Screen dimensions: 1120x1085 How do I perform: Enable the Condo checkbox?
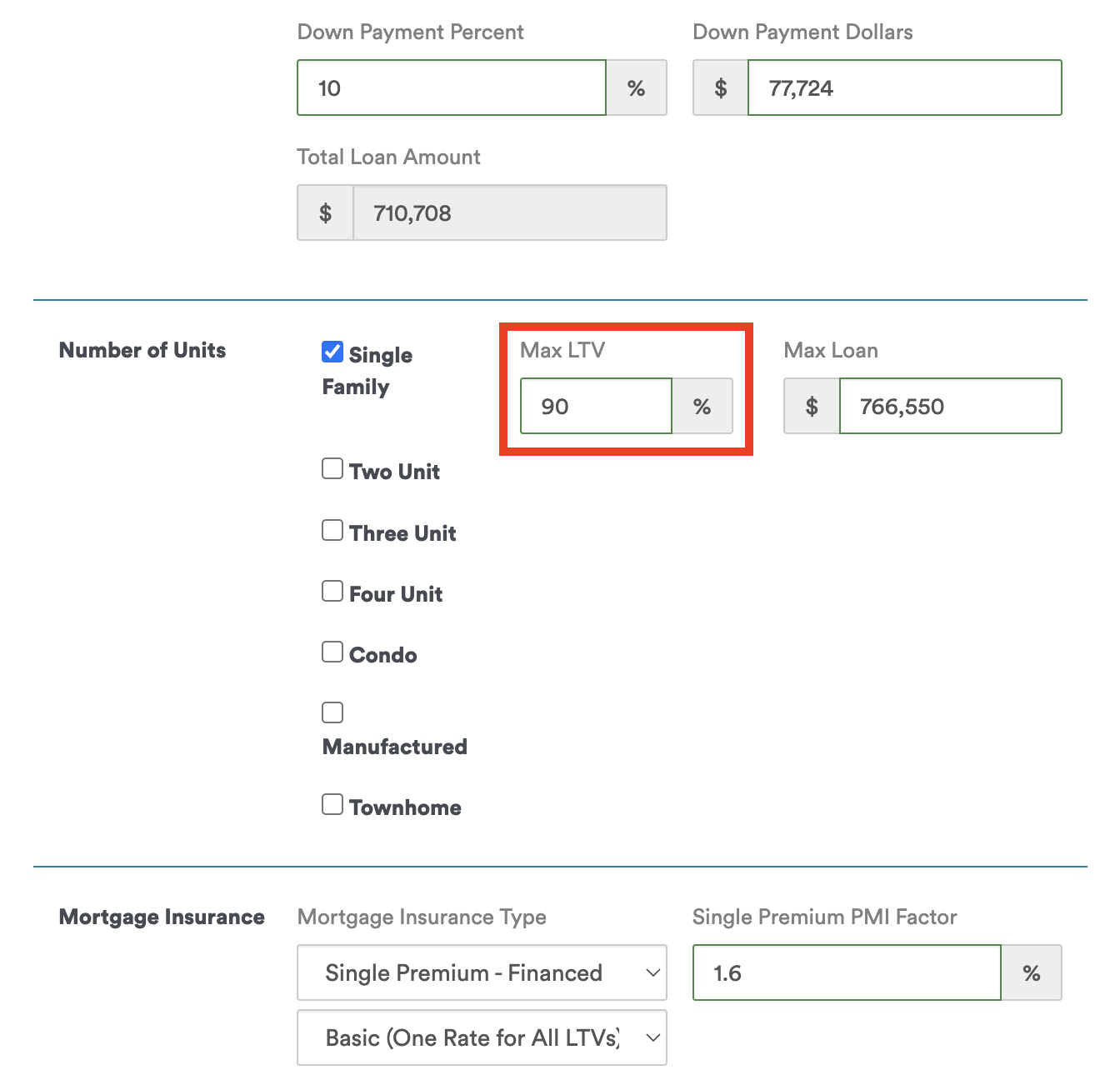(x=332, y=652)
